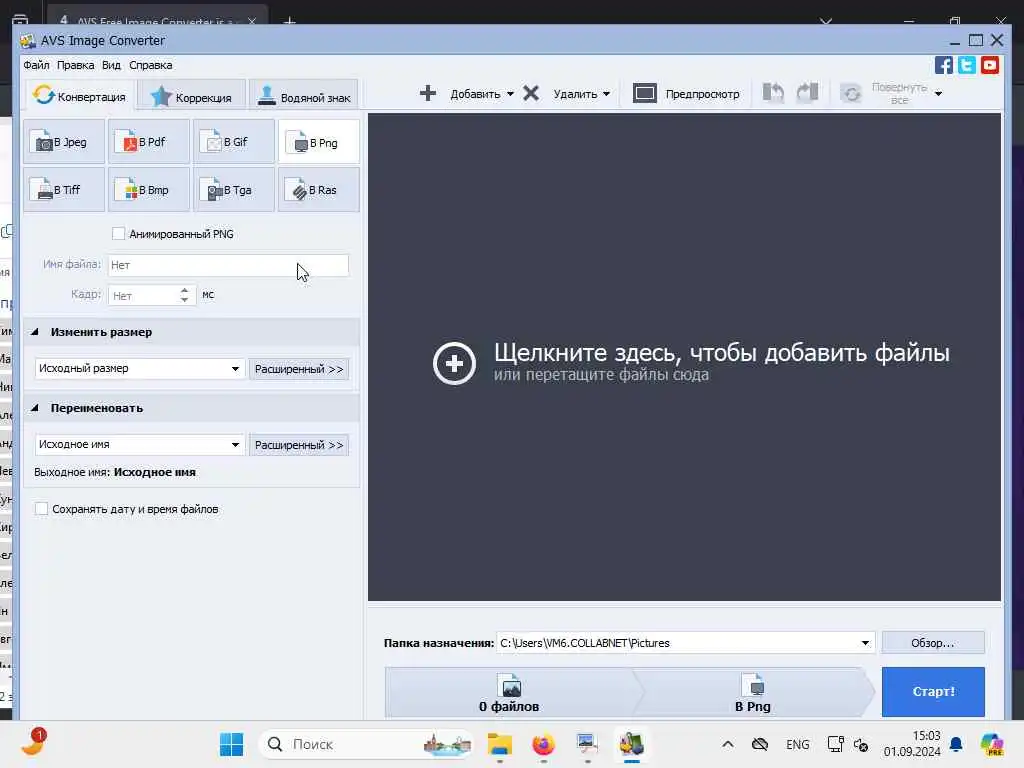Click the Добавить button label
This screenshot has width=1024, height=768.
475,94
